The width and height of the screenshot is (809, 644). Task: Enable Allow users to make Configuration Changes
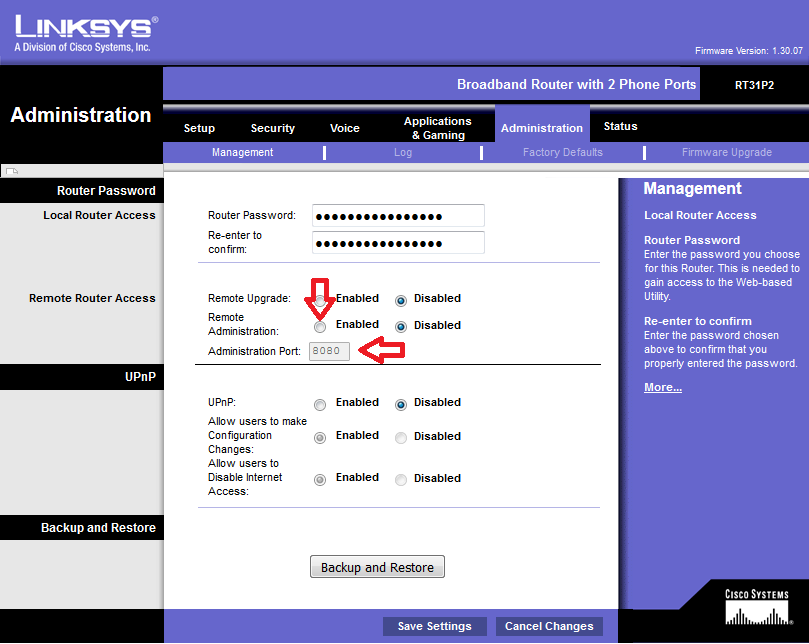[320, 438]
